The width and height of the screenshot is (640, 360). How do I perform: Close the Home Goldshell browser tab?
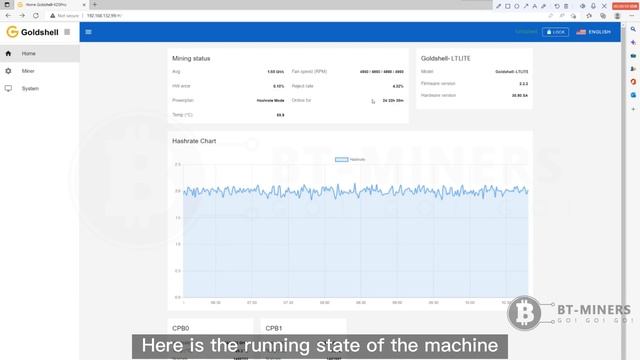(x=84, y=4)
